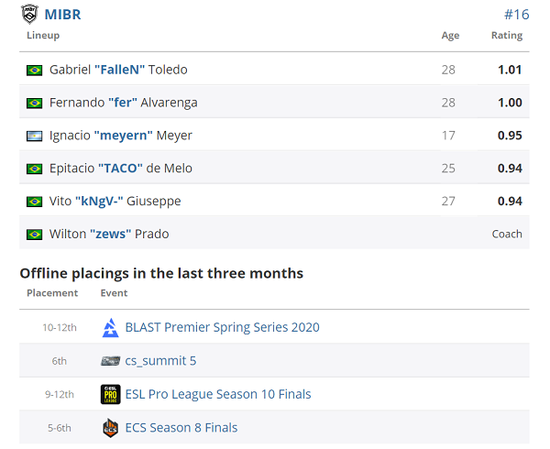Open the cs_summit 5 event page
This screenshot has height=449, width=550.
point(161,361)
